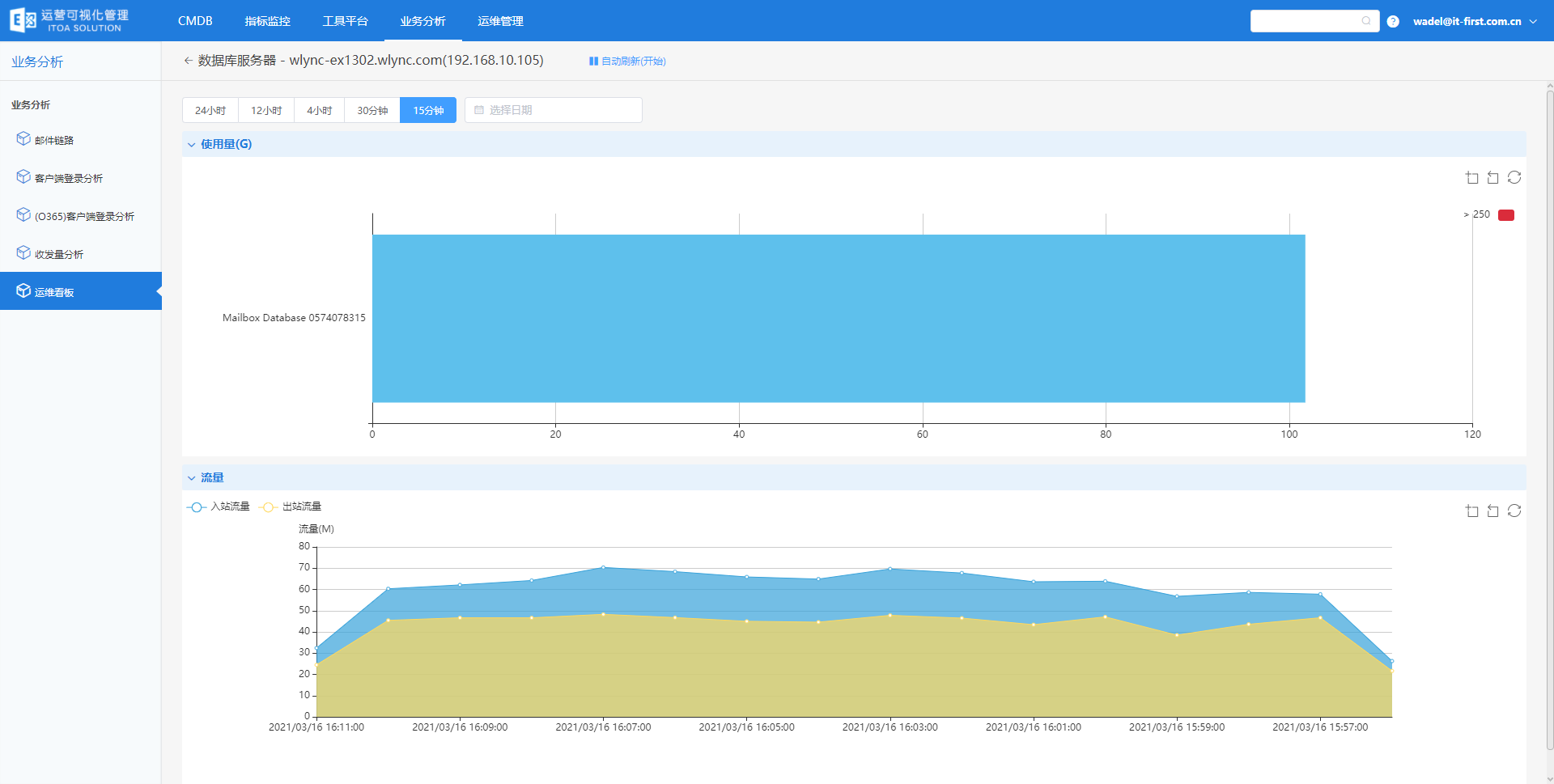Open the help question mark icon
This screenshot has width=1554, height=784.
point(1393,22)
